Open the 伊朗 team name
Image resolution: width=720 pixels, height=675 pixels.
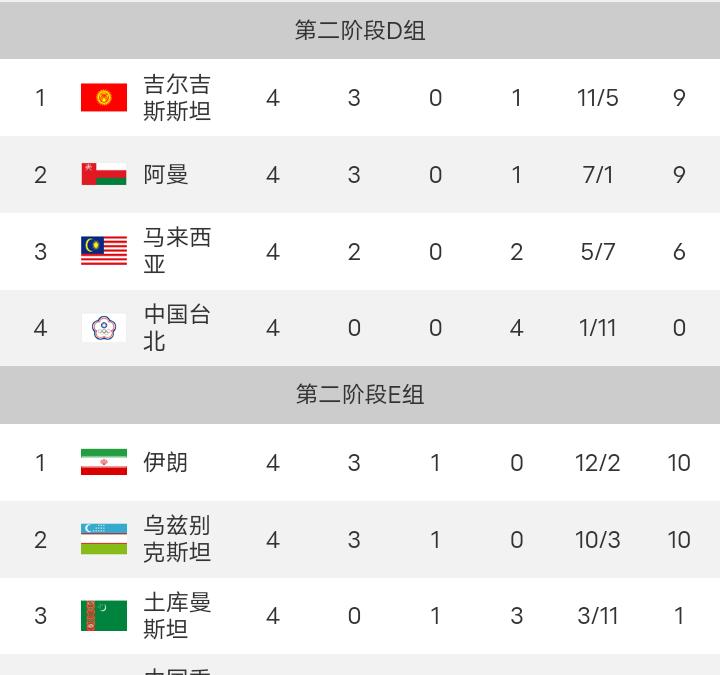(x=166, y=462)
